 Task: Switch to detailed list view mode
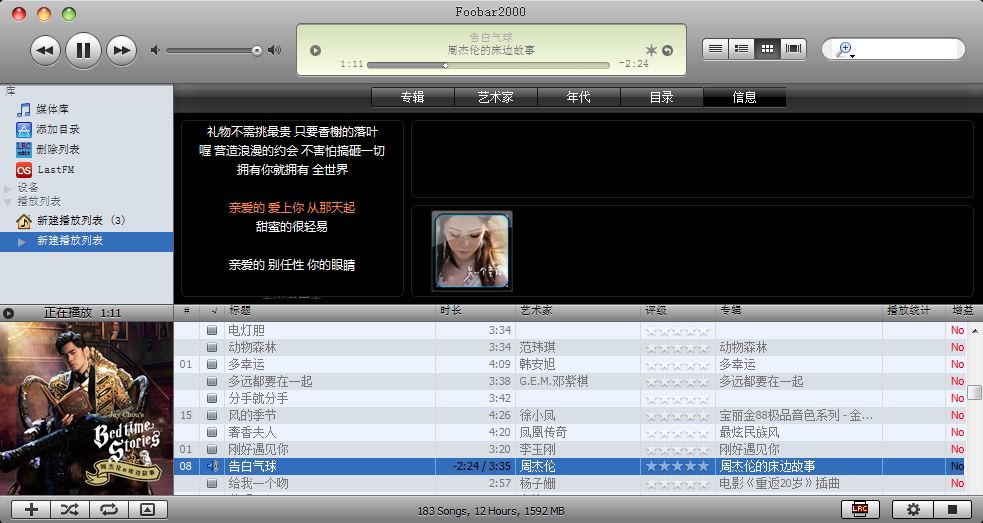(x=742, y=49)
